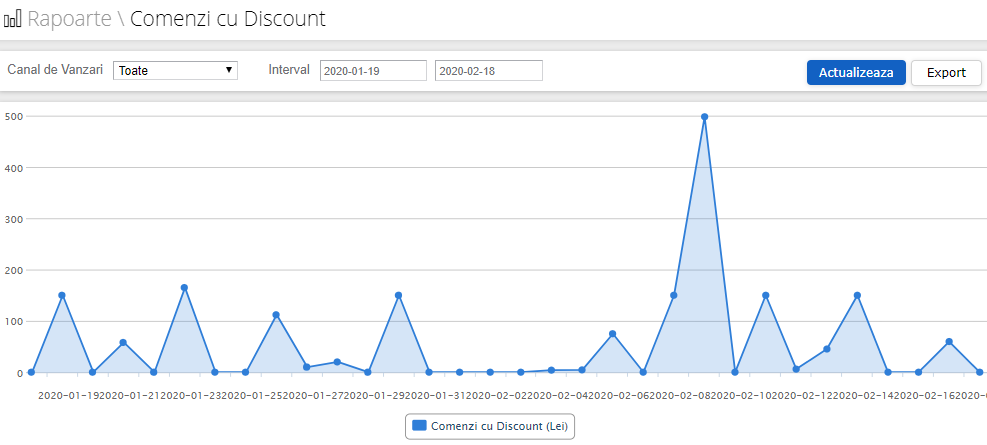This screenshot has height=445, width=987.
Task: Click the Comenzi cu Discount page title
Action: coord(227,19)
